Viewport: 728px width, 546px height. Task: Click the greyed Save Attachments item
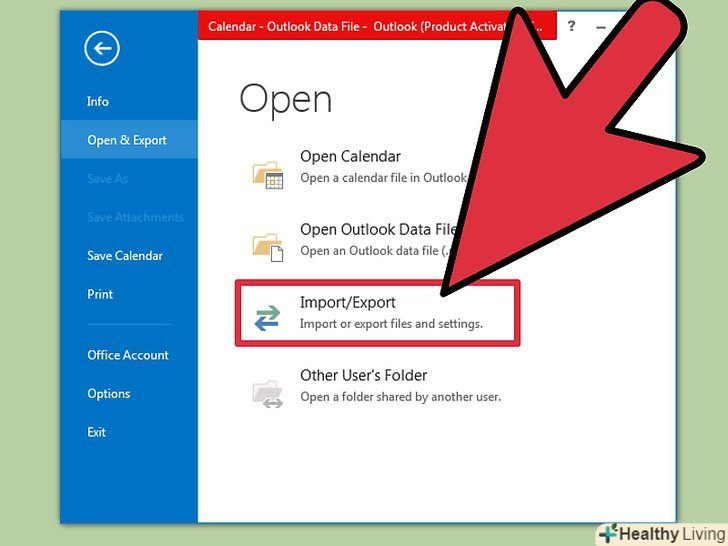(135, 217)
